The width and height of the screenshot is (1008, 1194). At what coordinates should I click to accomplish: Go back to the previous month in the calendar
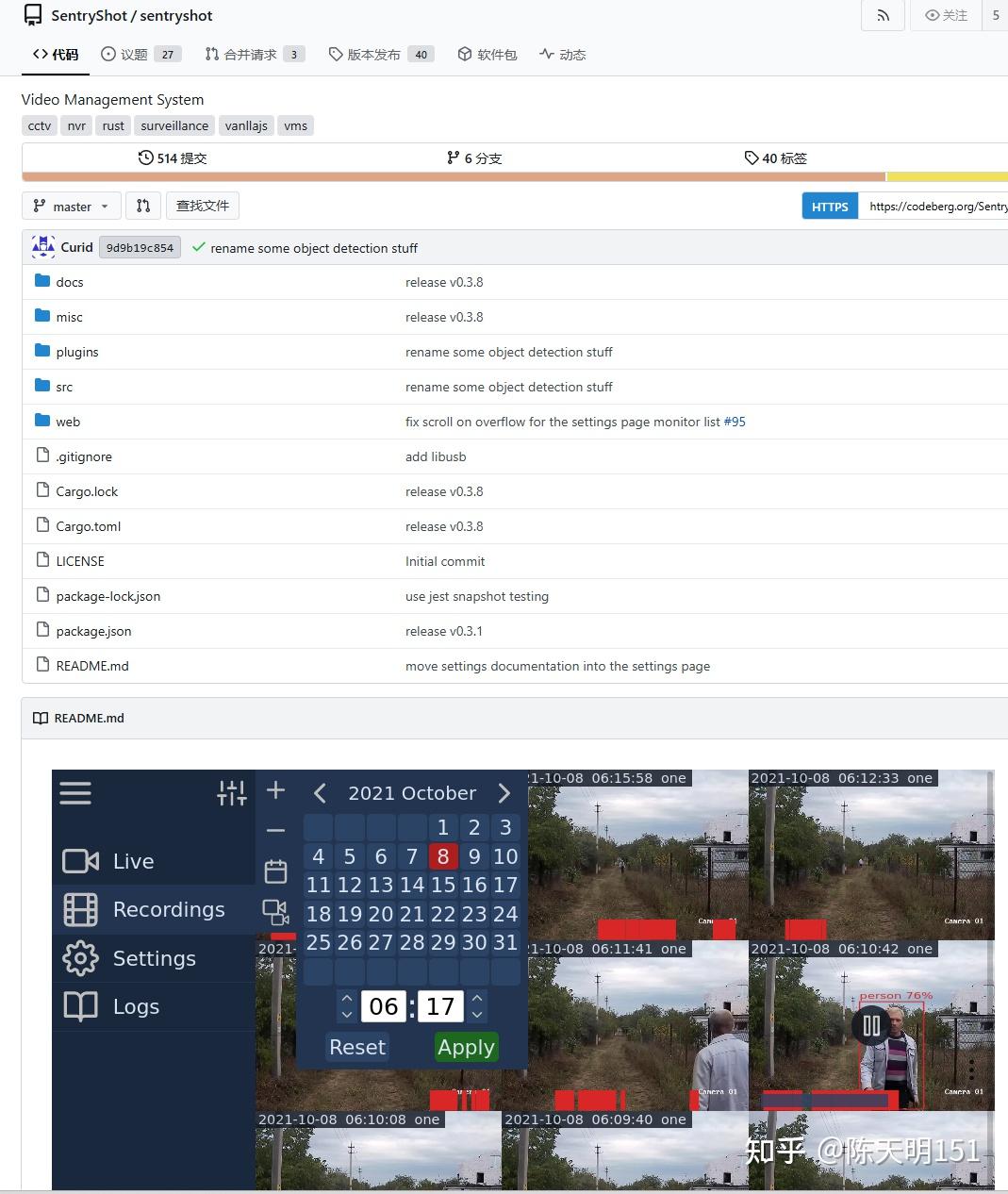(320, 792)
